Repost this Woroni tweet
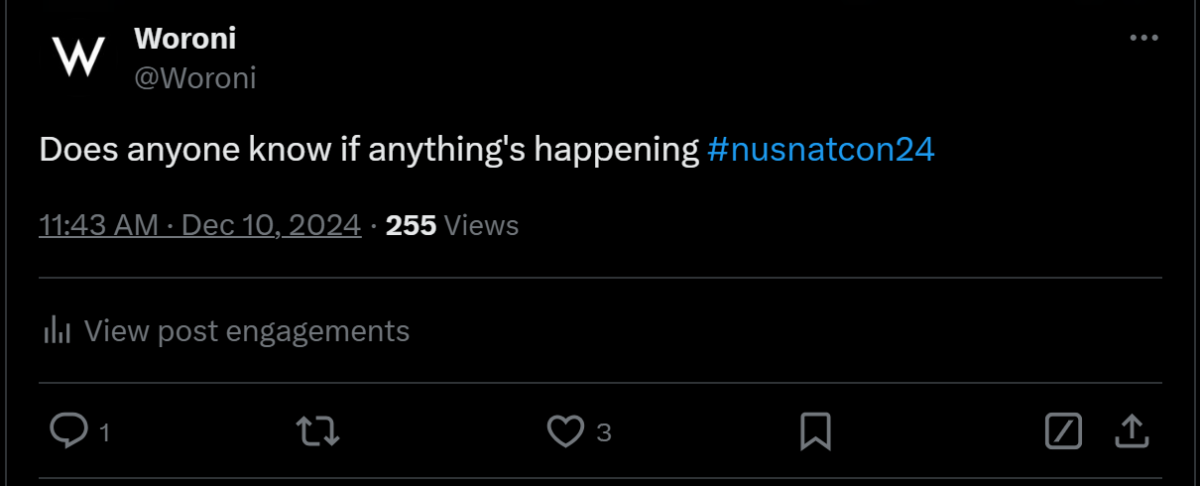This screenshot has width=1200, height=486. (x=319, y=432)
